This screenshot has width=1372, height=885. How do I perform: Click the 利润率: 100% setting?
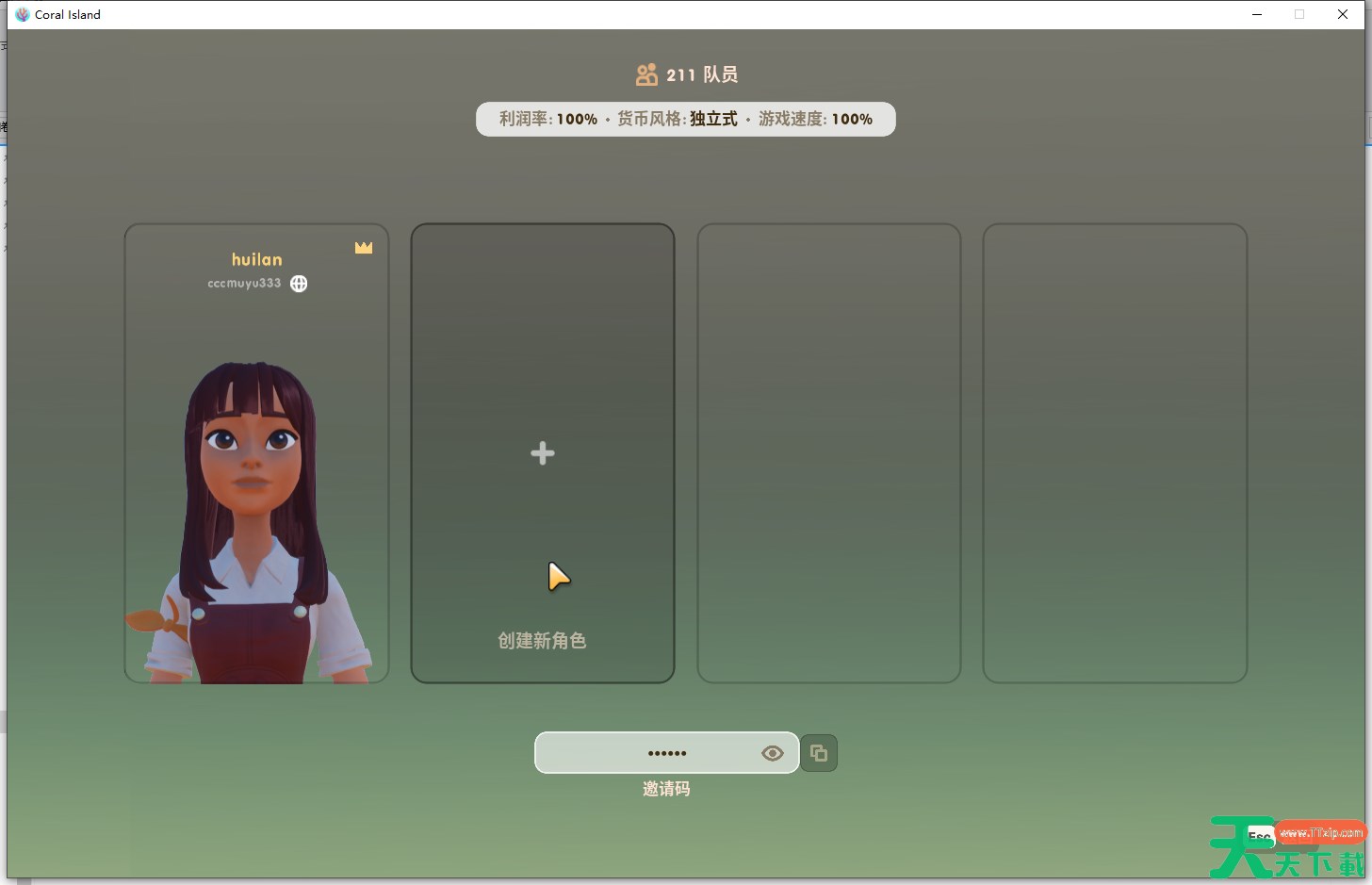pos(548,119)
